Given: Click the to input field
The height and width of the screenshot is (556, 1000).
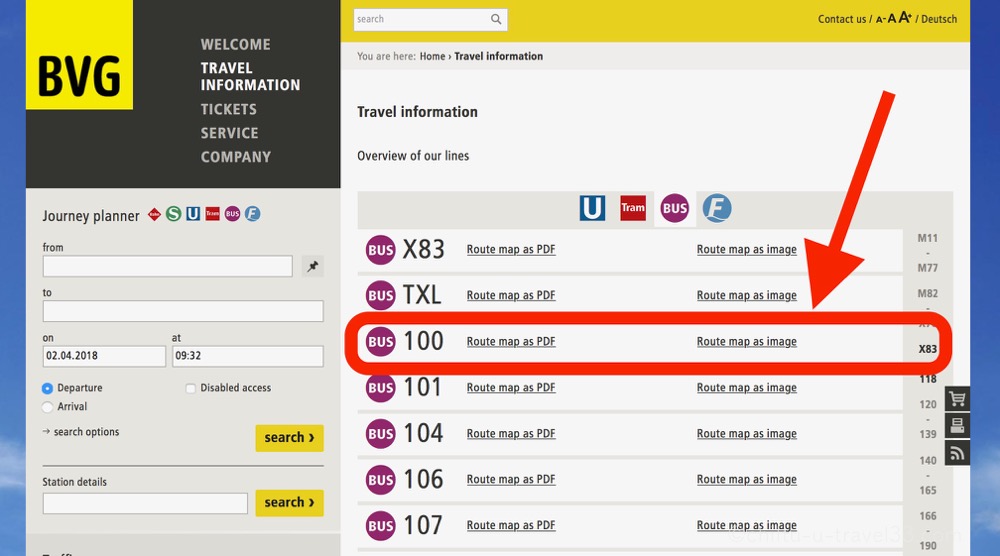Looking at the screenshot, I should [x=183, y=311].
